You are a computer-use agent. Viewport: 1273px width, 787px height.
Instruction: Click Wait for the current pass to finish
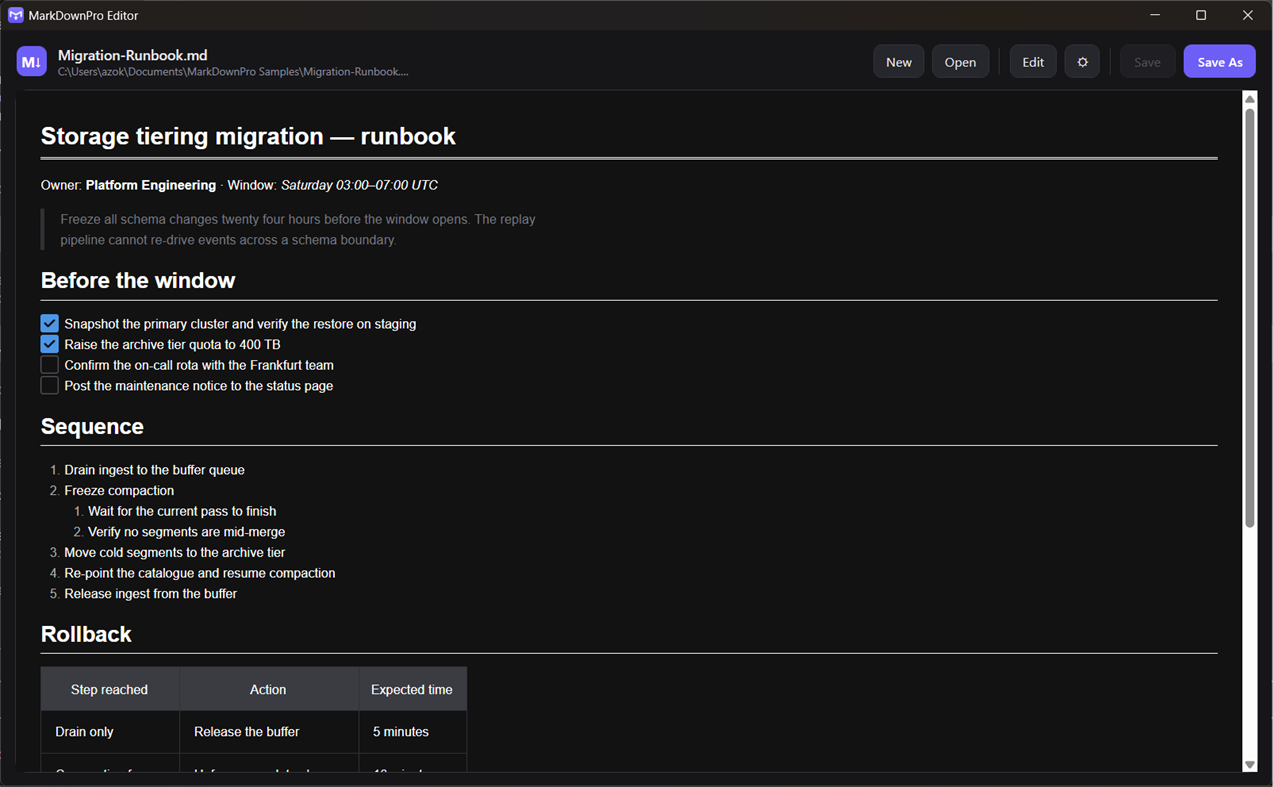182,511
